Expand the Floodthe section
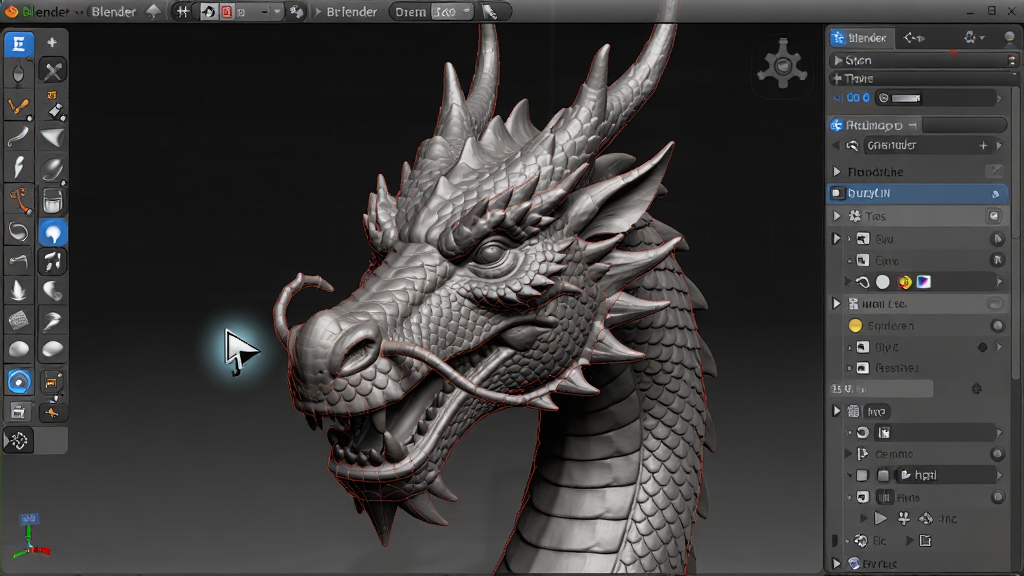Screen dimensions: 1024x576 coord(837,172)
